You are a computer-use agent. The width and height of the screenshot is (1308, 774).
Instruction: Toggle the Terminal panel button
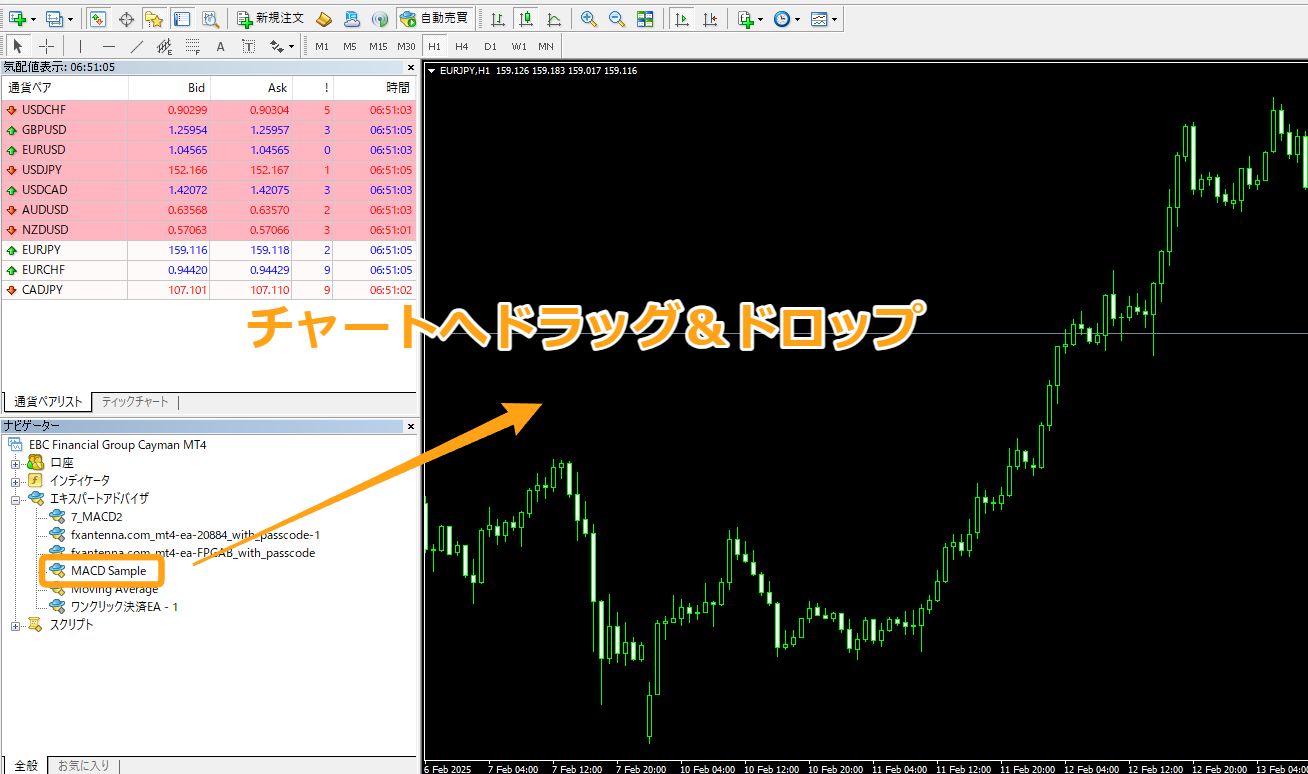point(182,18)
